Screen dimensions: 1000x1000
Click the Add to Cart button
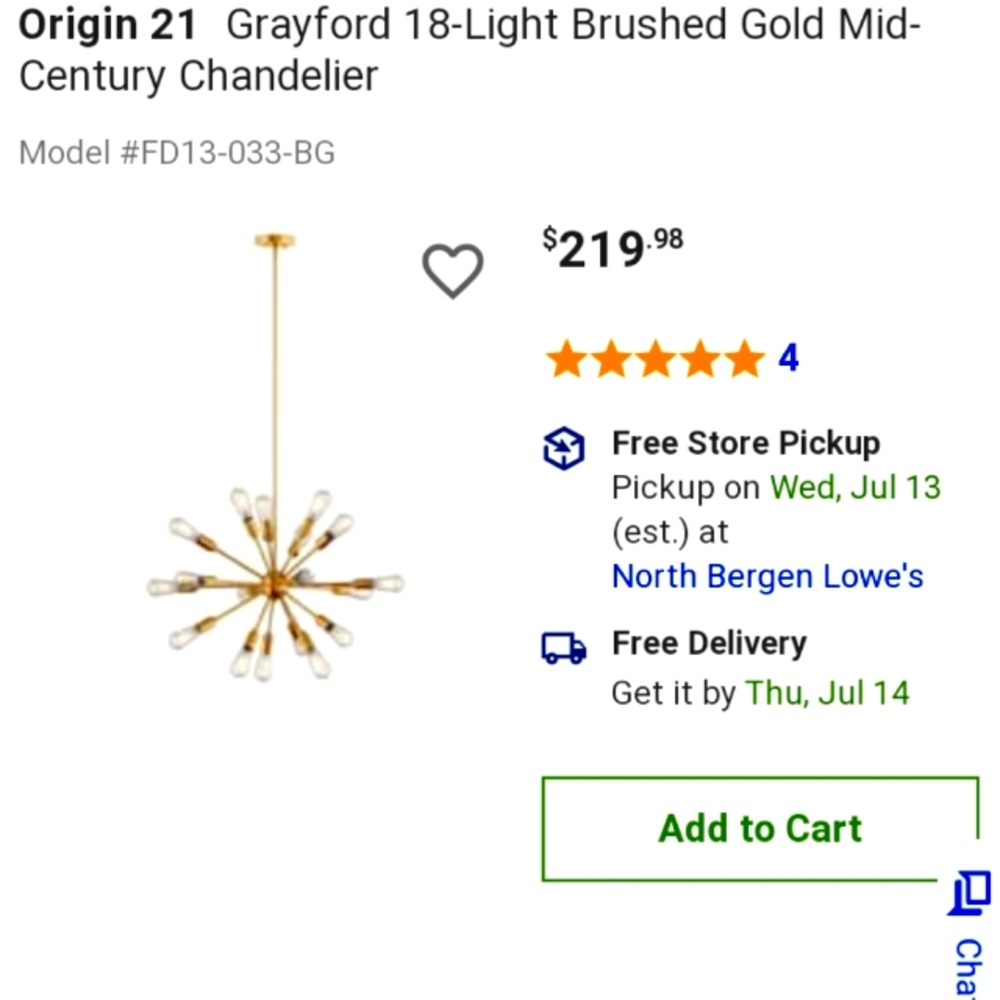coord(760,828)
